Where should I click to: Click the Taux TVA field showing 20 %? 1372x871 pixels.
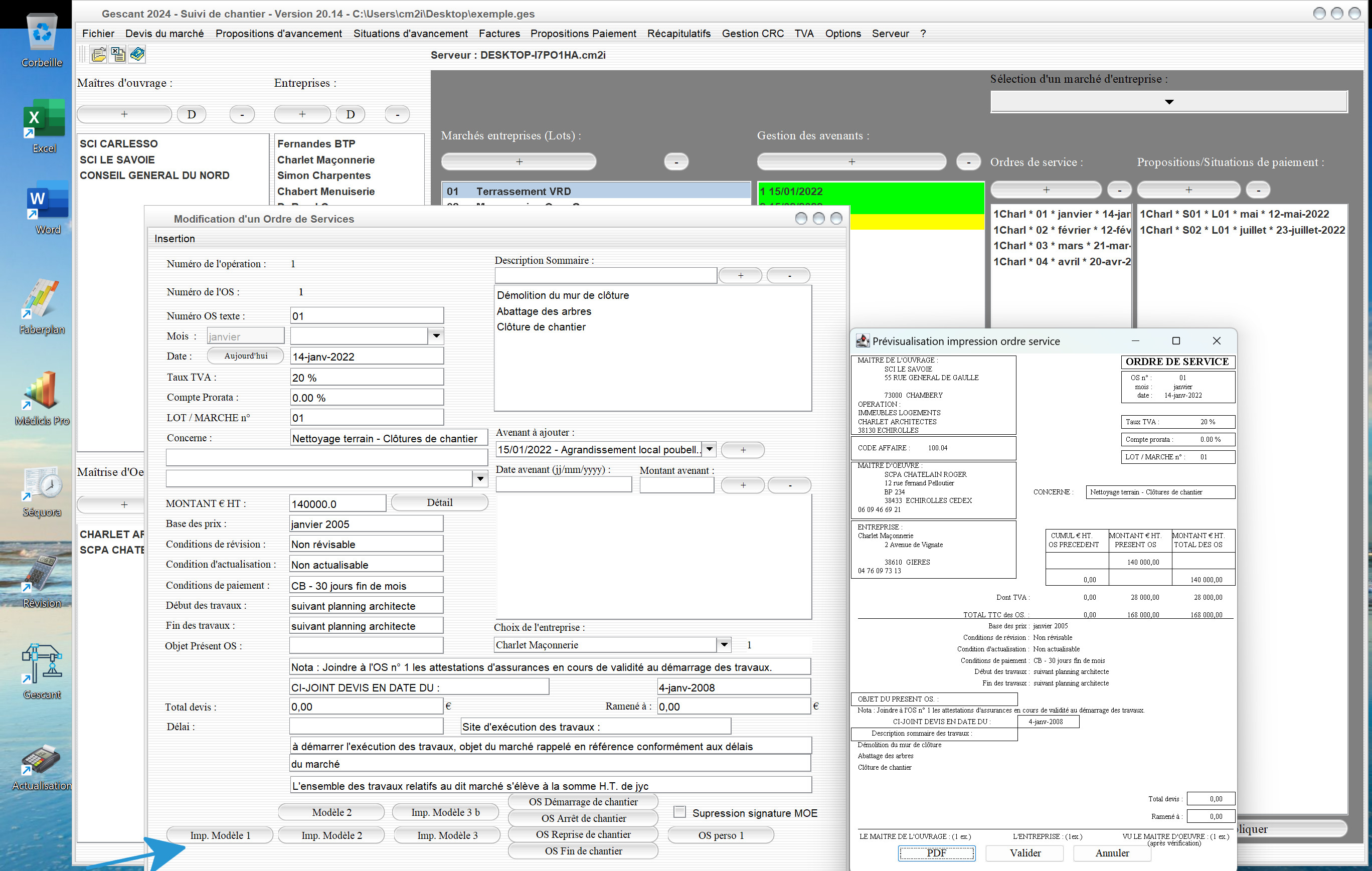point(367,377)
